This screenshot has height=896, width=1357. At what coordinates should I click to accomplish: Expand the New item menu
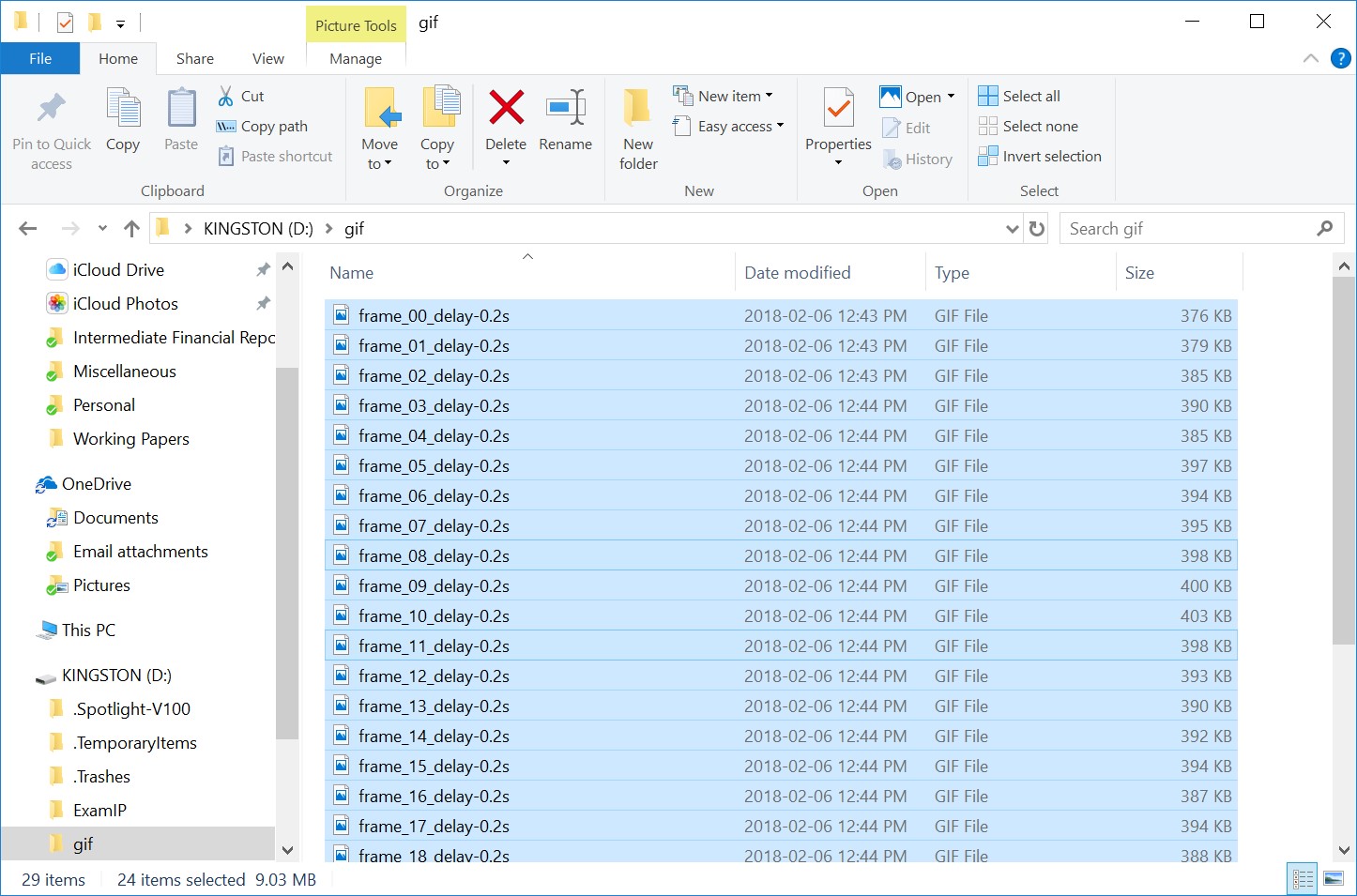[x=724, y=96]
